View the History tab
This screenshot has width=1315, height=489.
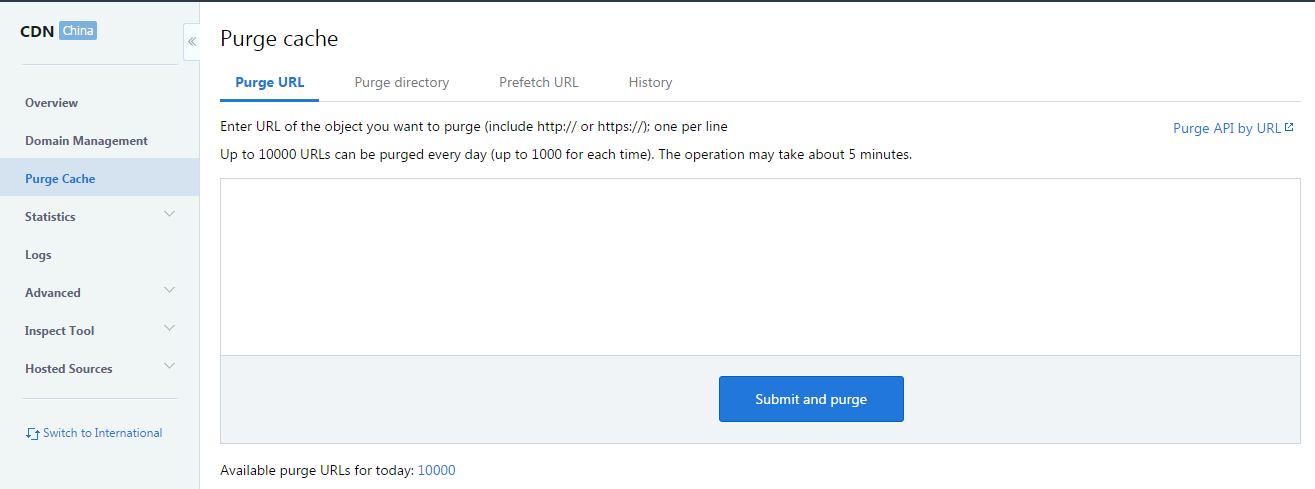point(650,83)
